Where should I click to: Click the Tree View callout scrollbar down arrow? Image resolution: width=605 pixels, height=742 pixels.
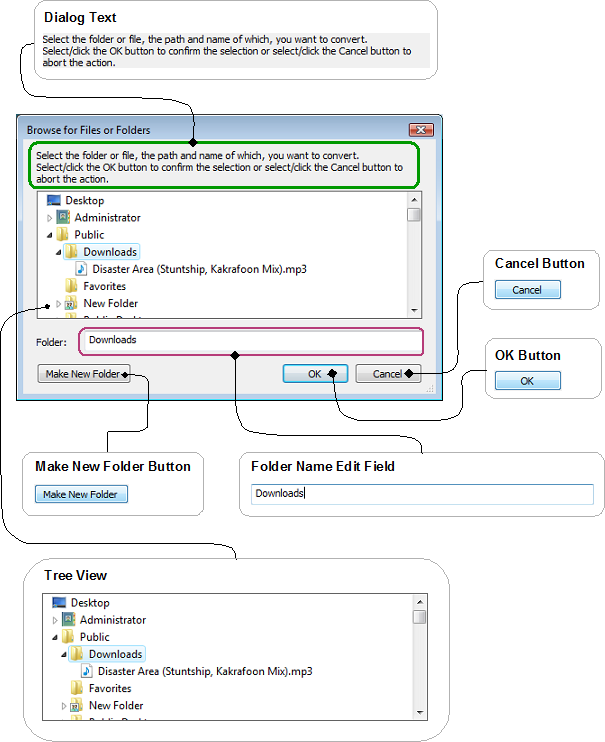pyautogui.click(x=420, y=713)
